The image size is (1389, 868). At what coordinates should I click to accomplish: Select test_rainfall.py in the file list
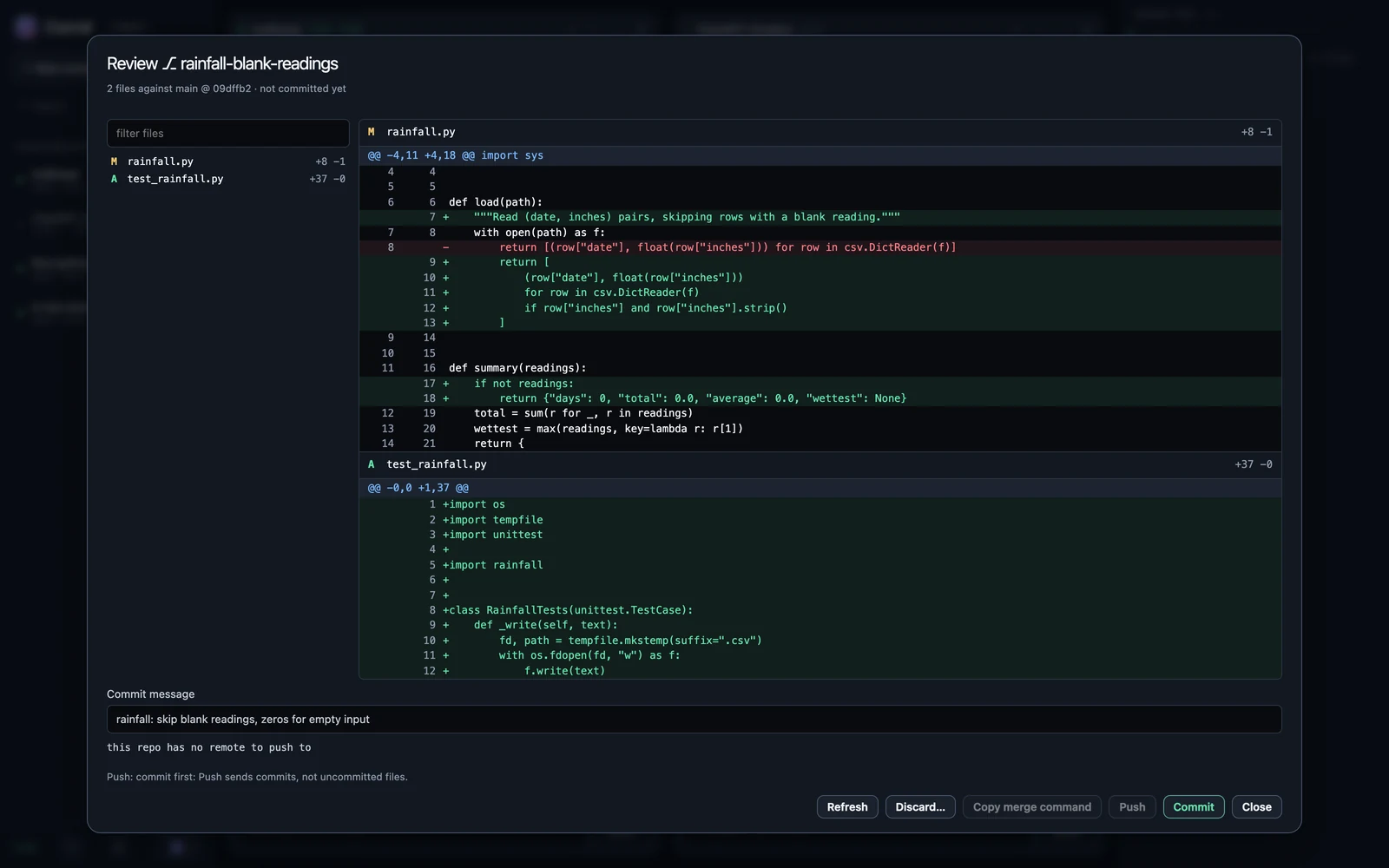tap(227, 179)
